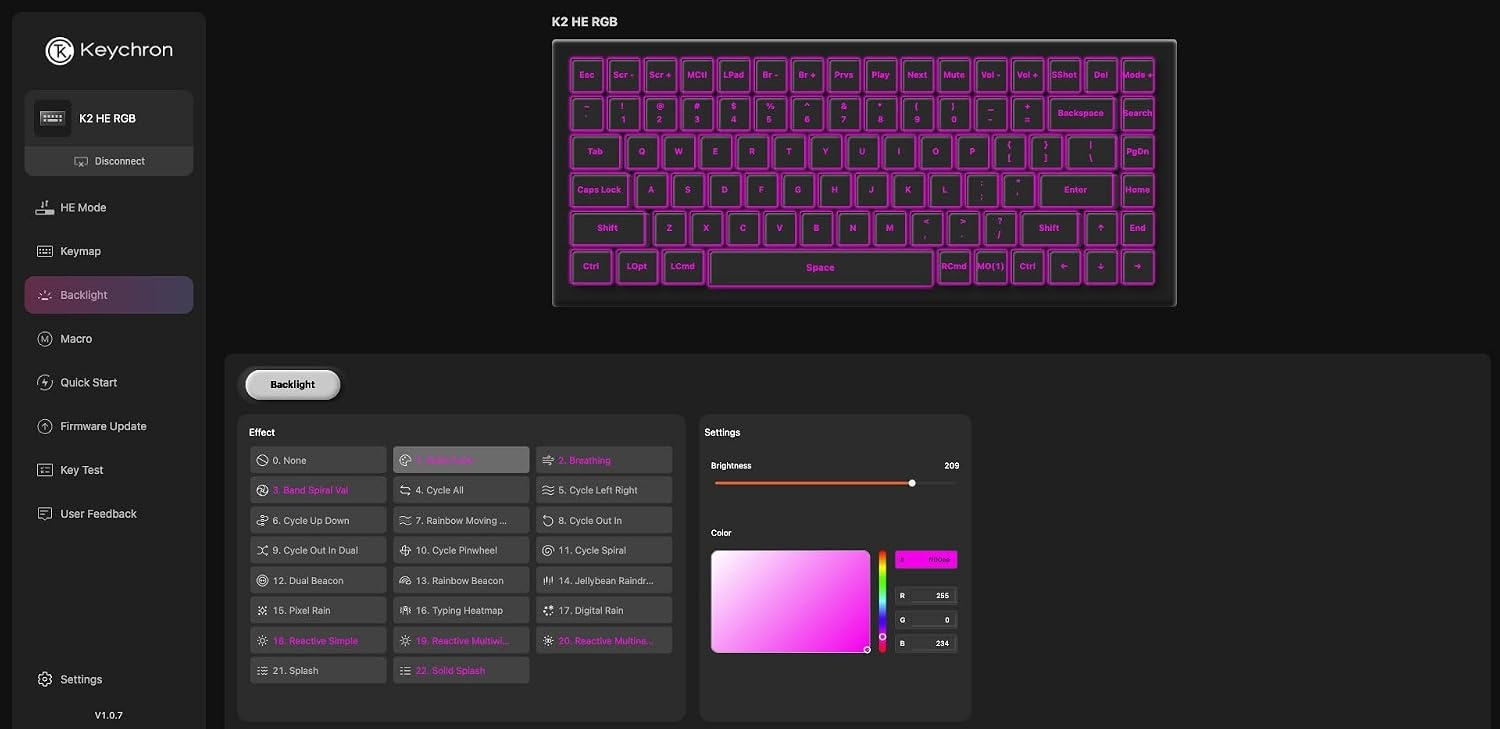Open HE Mode from the sidebar
The width and height of the screenshot is (1500, 729).
click(x=109, y=208)
